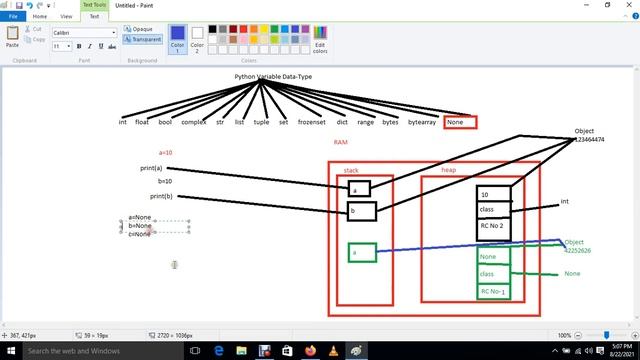Screen dimensions: 640x360
Task: Switch to the Home ribbon tab
Action: [40, 16]
